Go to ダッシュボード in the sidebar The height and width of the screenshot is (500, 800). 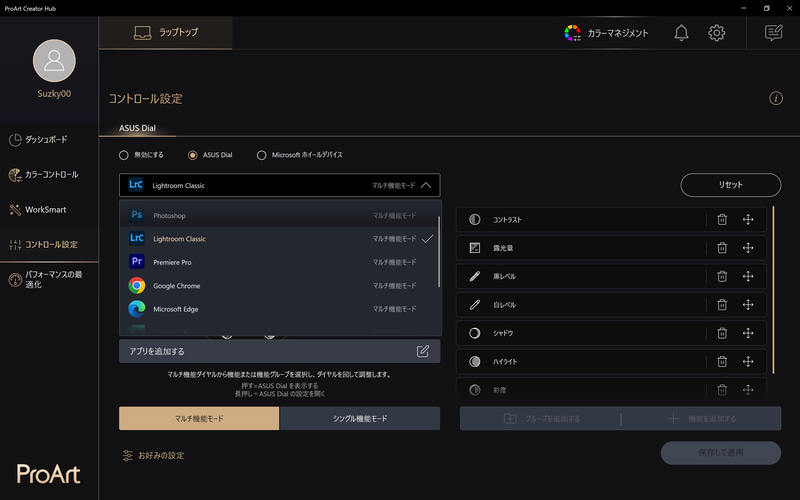(49, 139)
